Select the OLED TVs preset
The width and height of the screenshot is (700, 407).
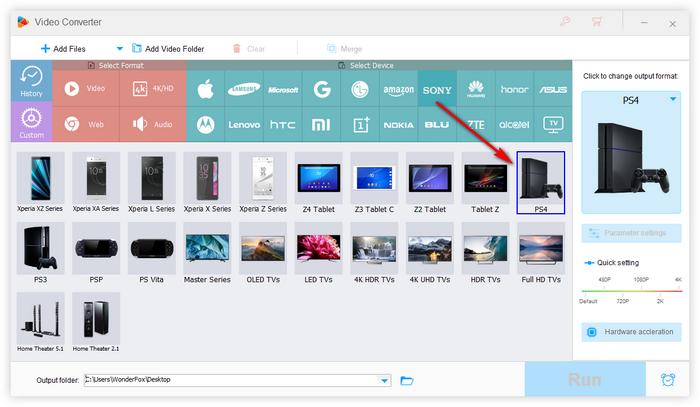click(x=263, y=253)
